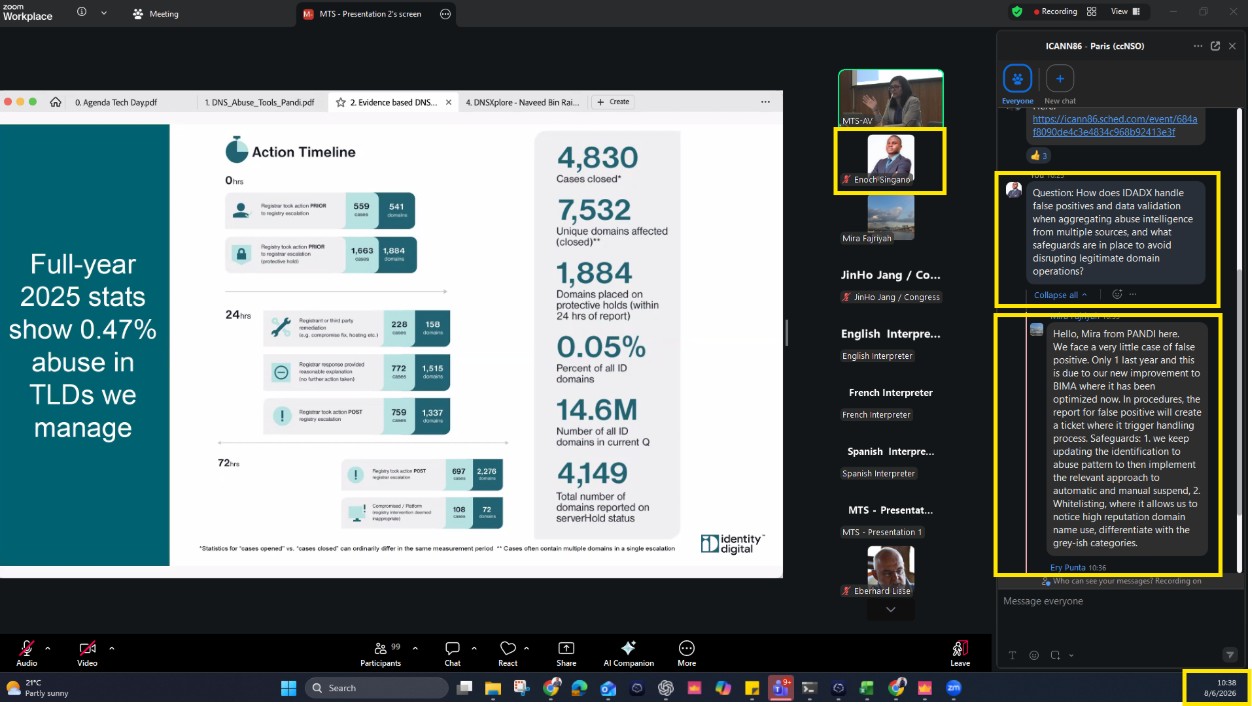Image resolution: width=1252 pixels, height=706 pixels.
Task: Select the JinHo Jang participant tile
Action: click(x=890, y=284)
